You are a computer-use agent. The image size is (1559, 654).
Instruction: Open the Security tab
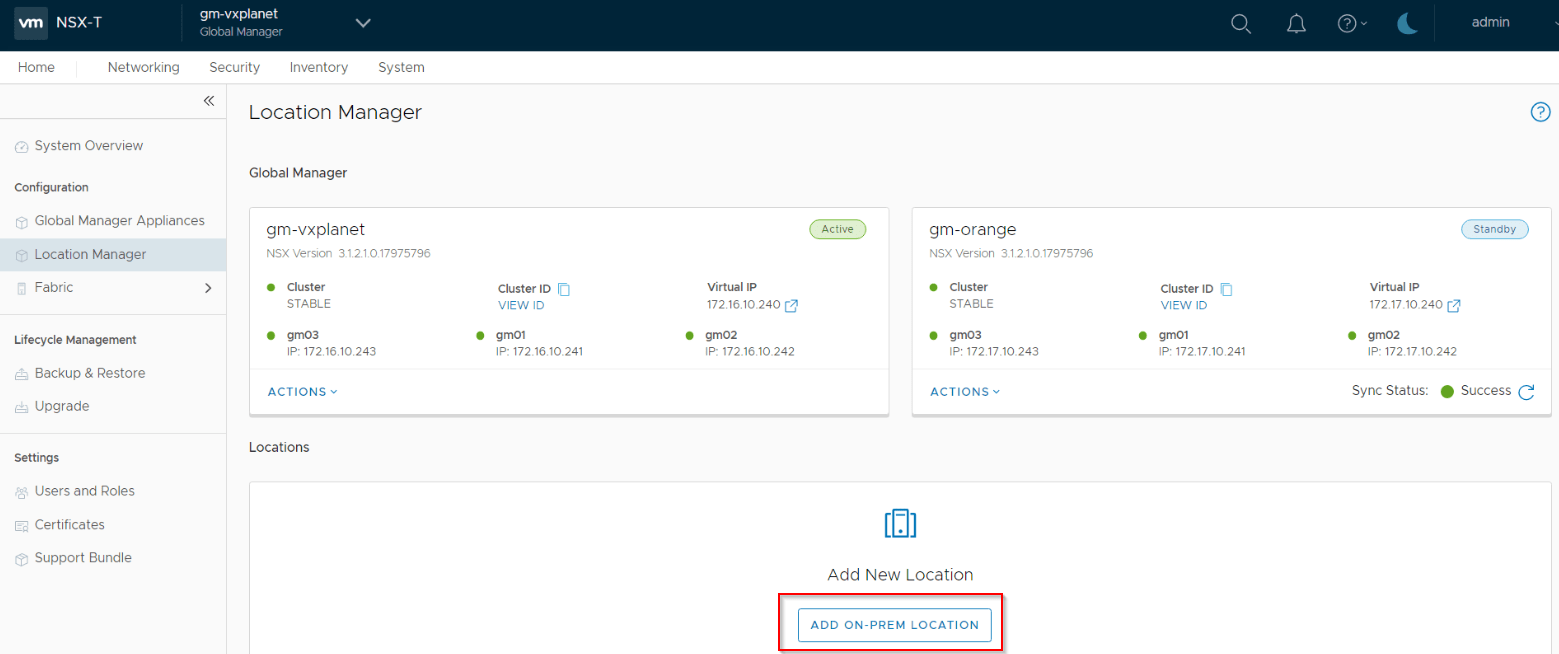point(234,67)
